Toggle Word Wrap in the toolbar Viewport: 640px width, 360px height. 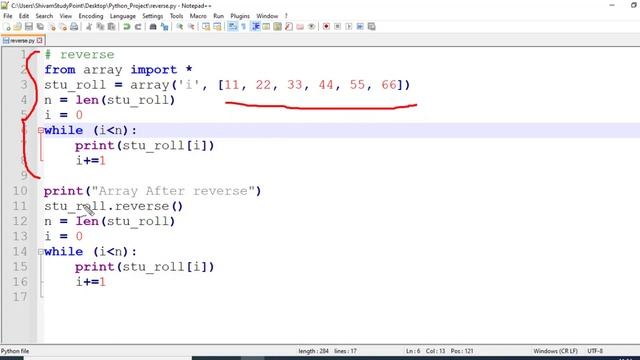pos(233,27)
